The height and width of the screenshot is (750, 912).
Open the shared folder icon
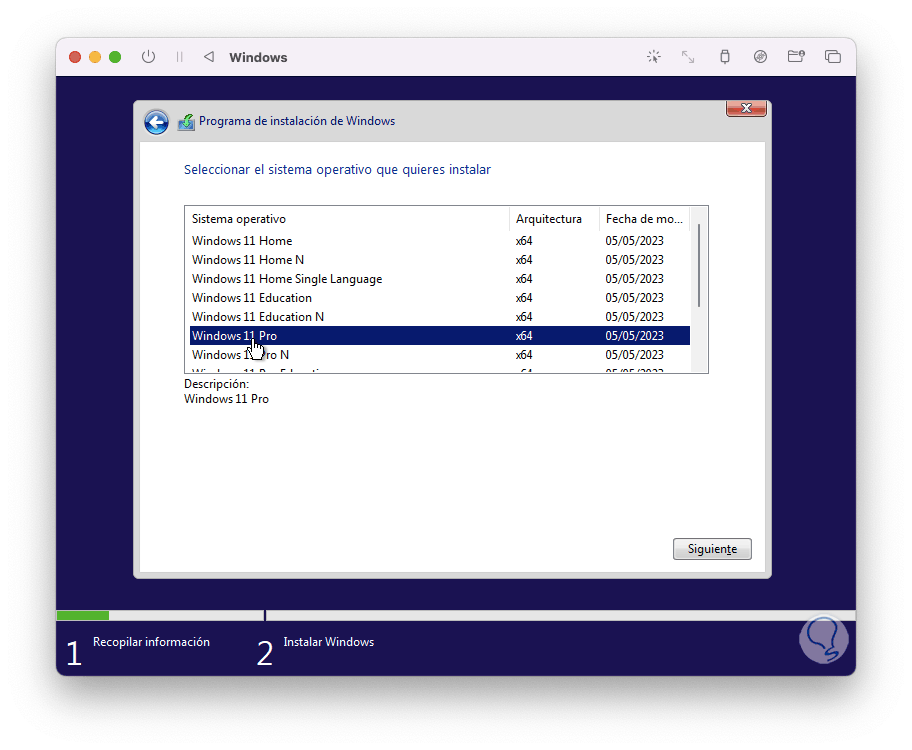click(x=796, y=56)
